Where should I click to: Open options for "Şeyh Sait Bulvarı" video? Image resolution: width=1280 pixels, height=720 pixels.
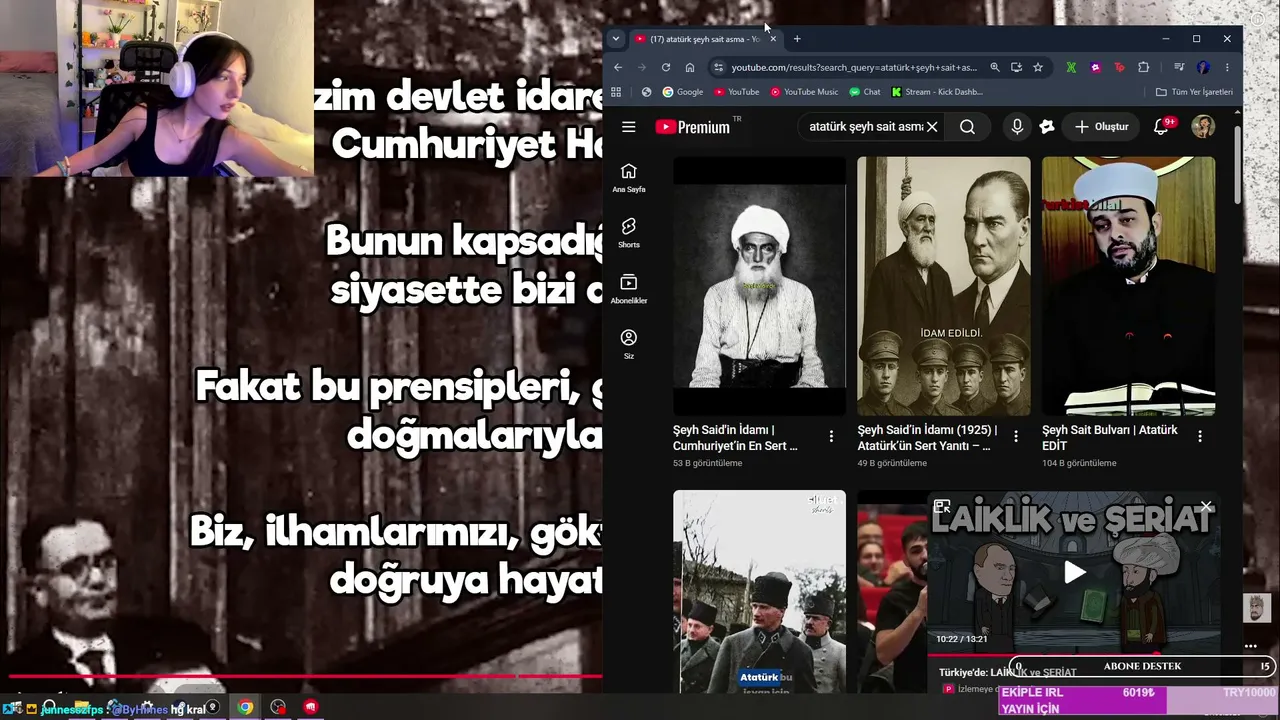tap(1200, 436)
